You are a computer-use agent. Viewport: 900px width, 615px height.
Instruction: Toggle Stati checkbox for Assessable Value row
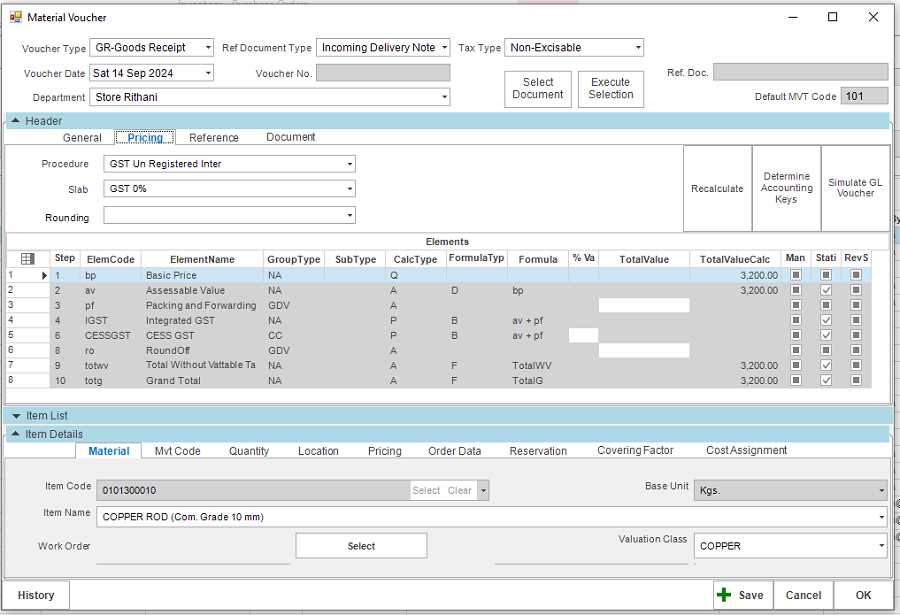(826, 290)
